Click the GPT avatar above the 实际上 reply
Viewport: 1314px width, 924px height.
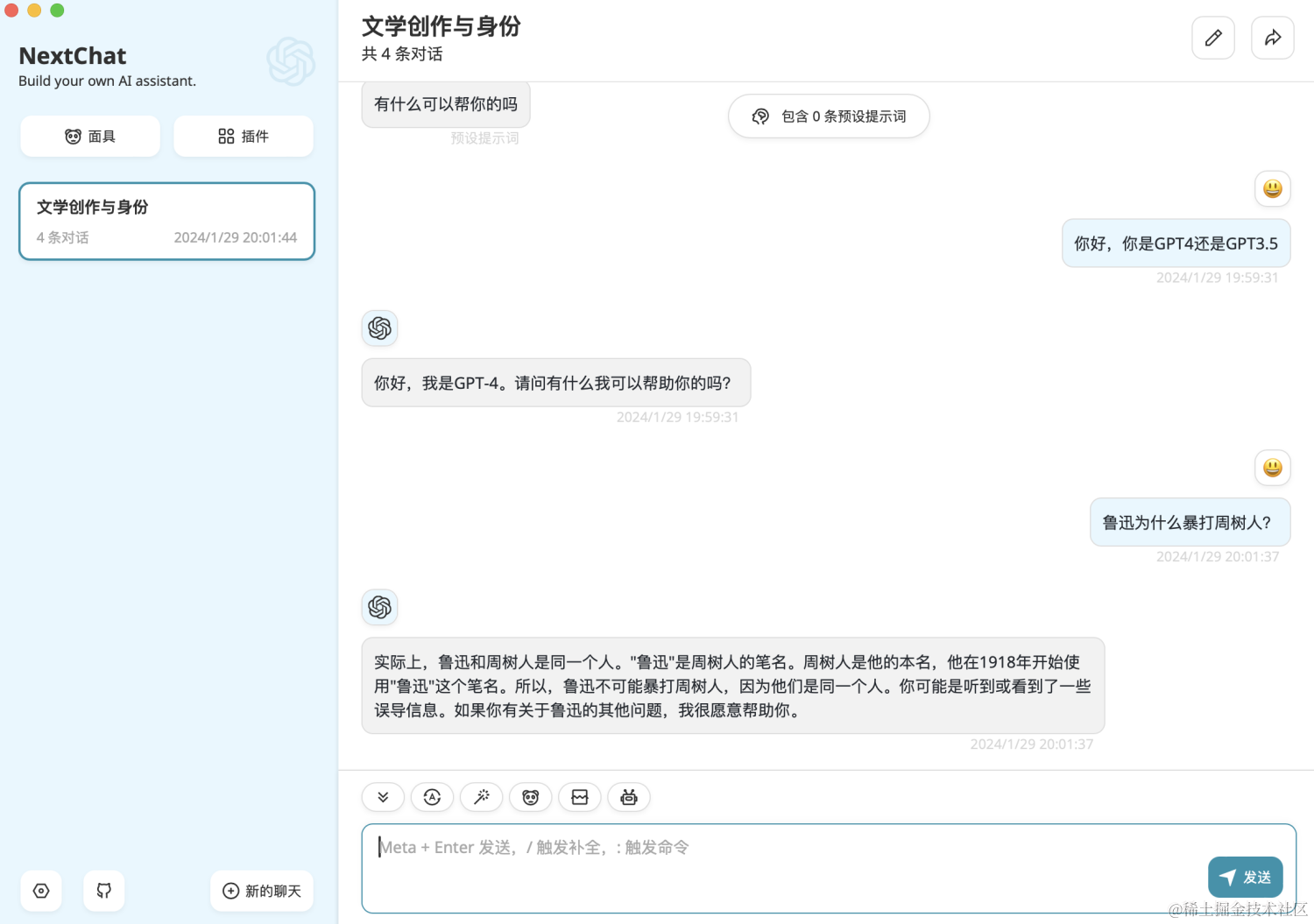(x=379, y=607)
